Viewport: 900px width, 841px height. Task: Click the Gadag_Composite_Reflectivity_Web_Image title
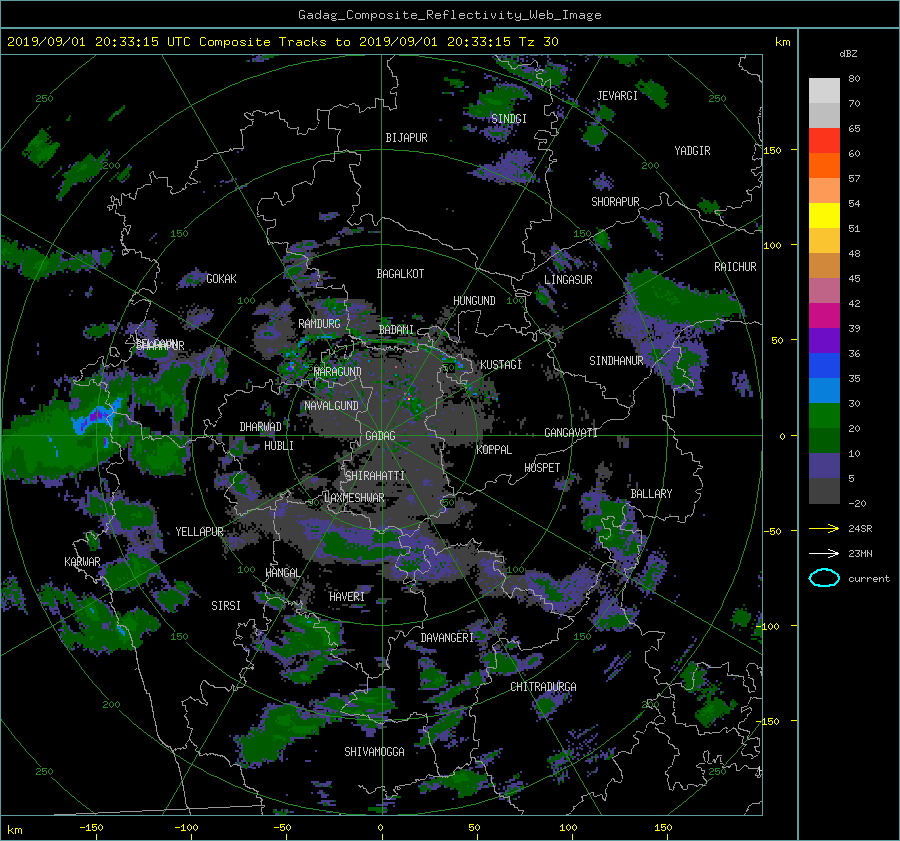[449, 15]
